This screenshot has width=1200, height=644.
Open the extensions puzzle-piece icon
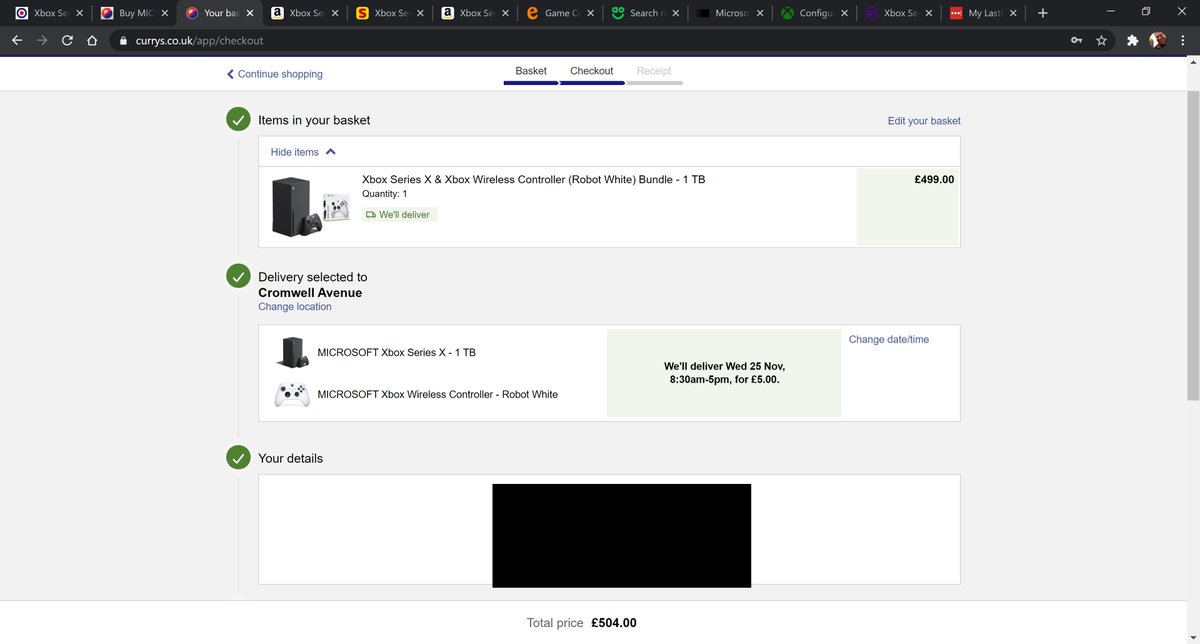tap(1132, 41)
